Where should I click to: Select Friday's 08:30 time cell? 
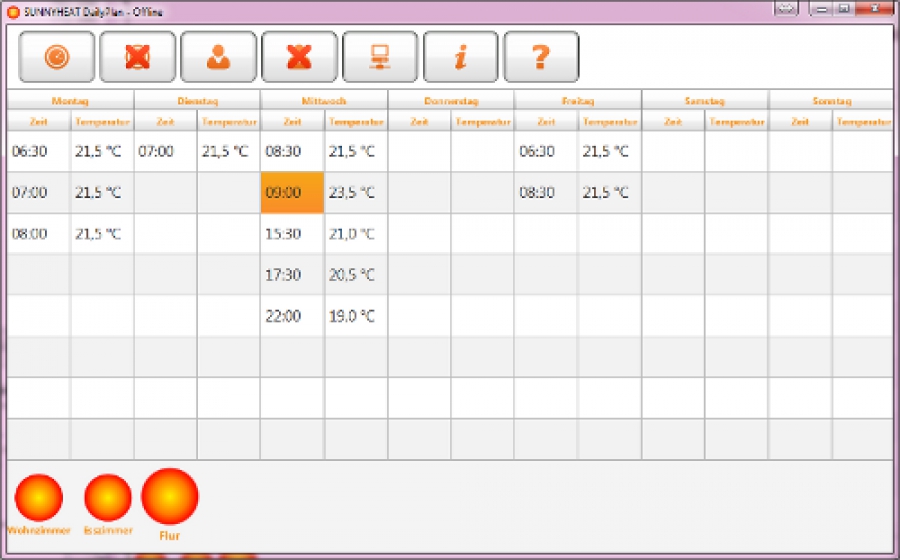pos(546,193)
